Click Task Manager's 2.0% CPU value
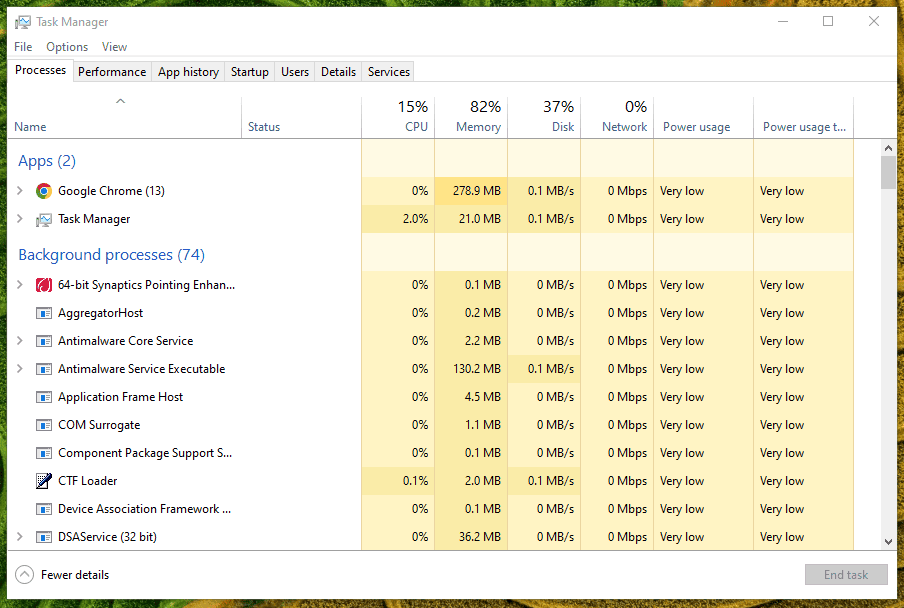 point(398,219)
